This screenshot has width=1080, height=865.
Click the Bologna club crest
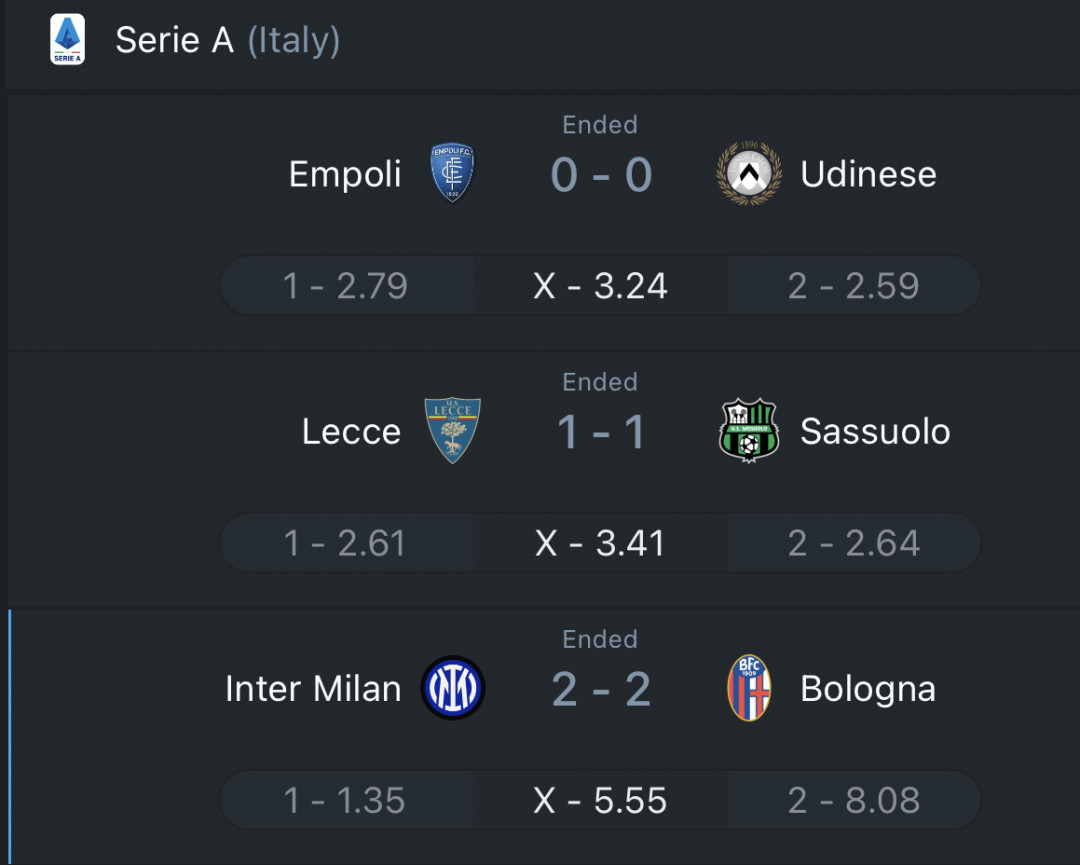click(749, 687)
